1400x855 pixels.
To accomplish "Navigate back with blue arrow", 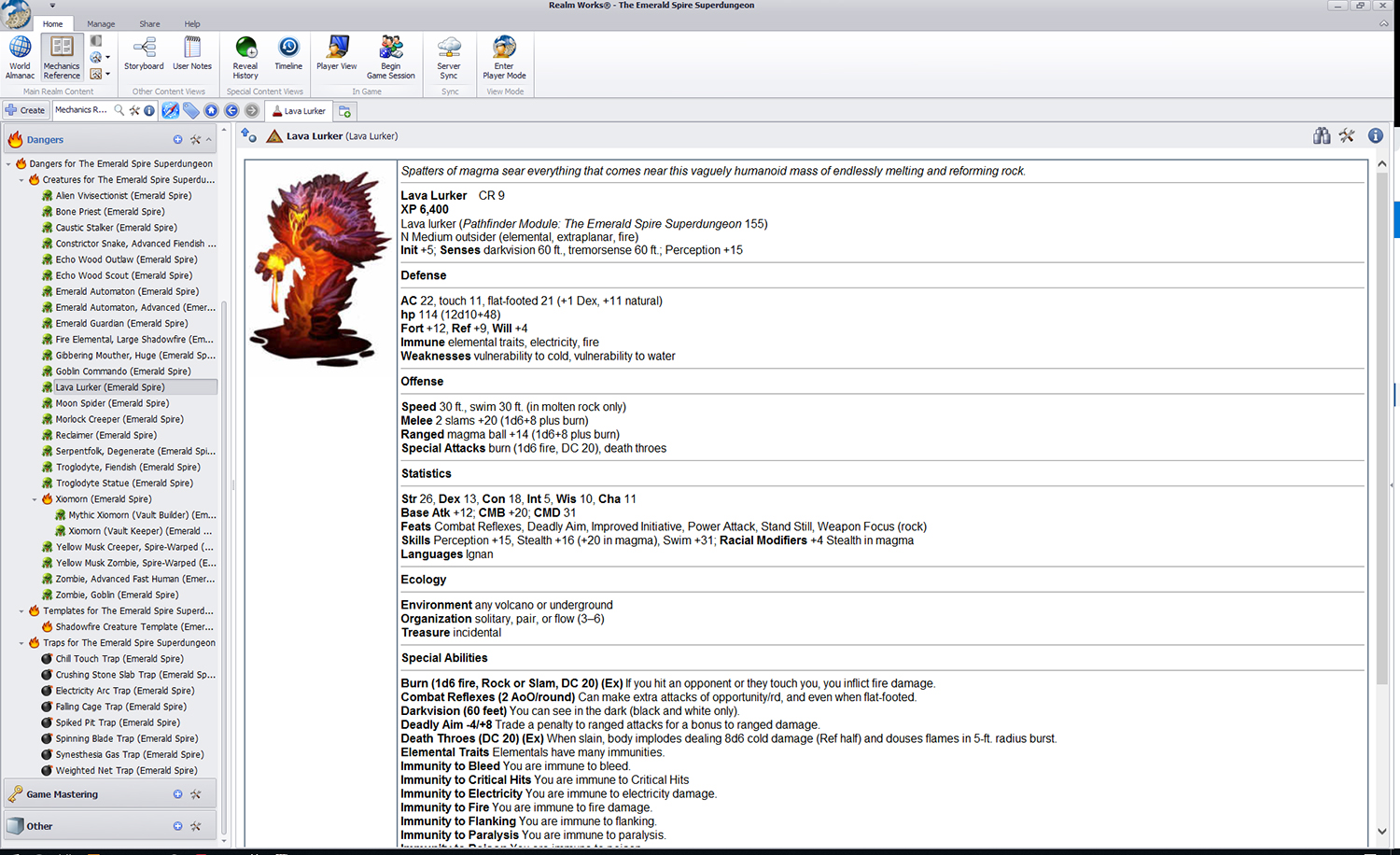I will 231,110.
